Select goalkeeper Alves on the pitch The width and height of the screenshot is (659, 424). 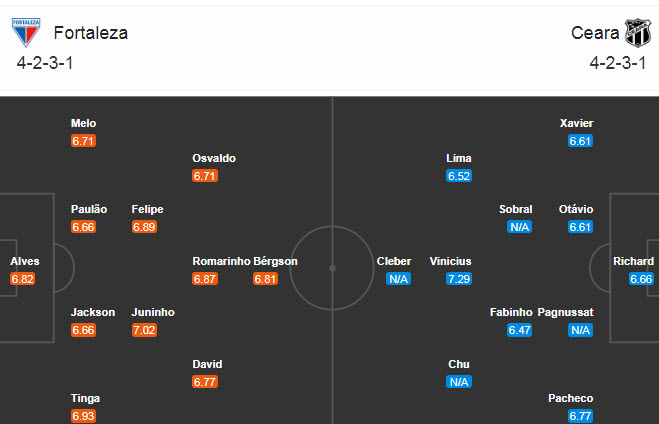tap(25, 261)
